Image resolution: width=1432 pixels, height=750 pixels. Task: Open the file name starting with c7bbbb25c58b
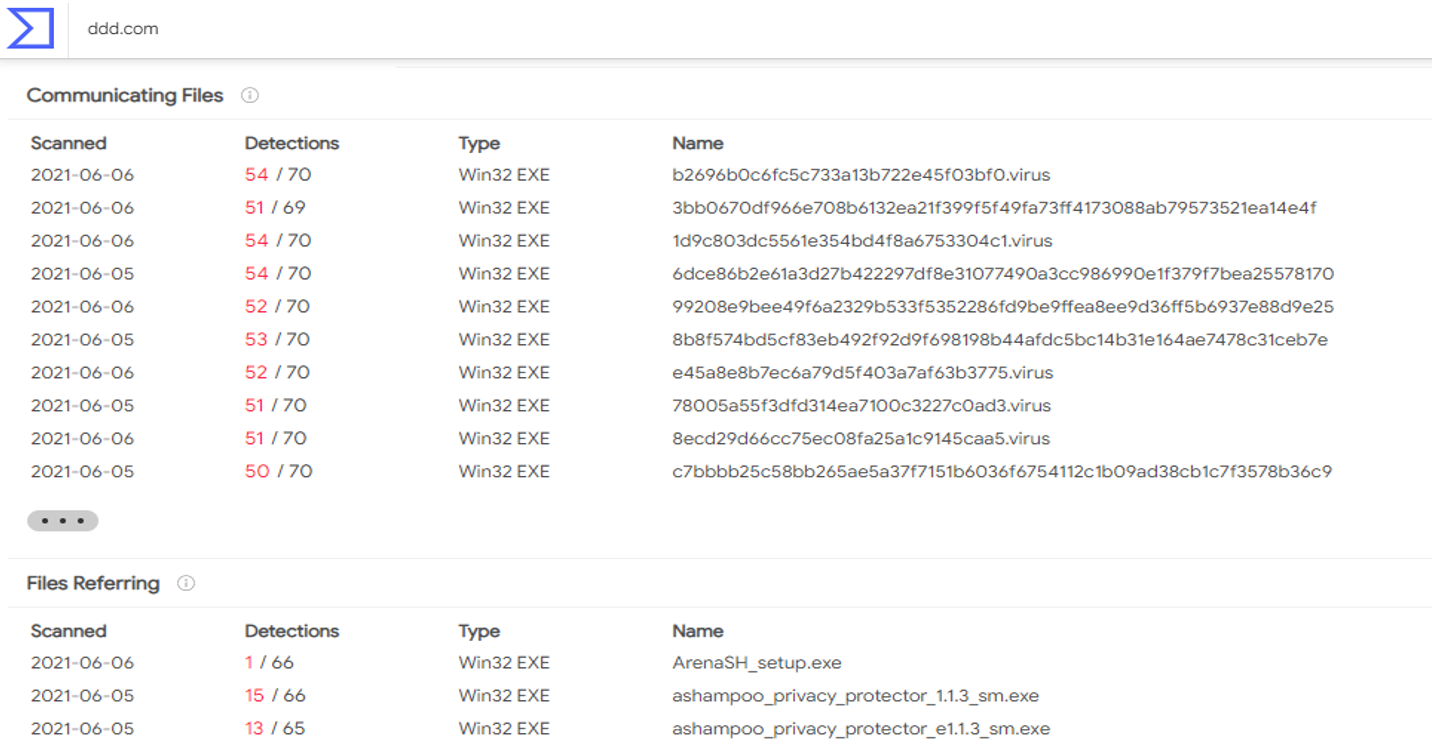[x=1002, y=472]
